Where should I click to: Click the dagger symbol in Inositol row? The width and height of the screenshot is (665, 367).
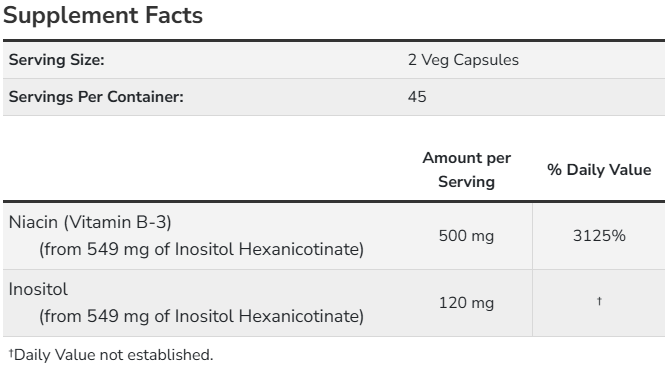click(x=599, y=301)
